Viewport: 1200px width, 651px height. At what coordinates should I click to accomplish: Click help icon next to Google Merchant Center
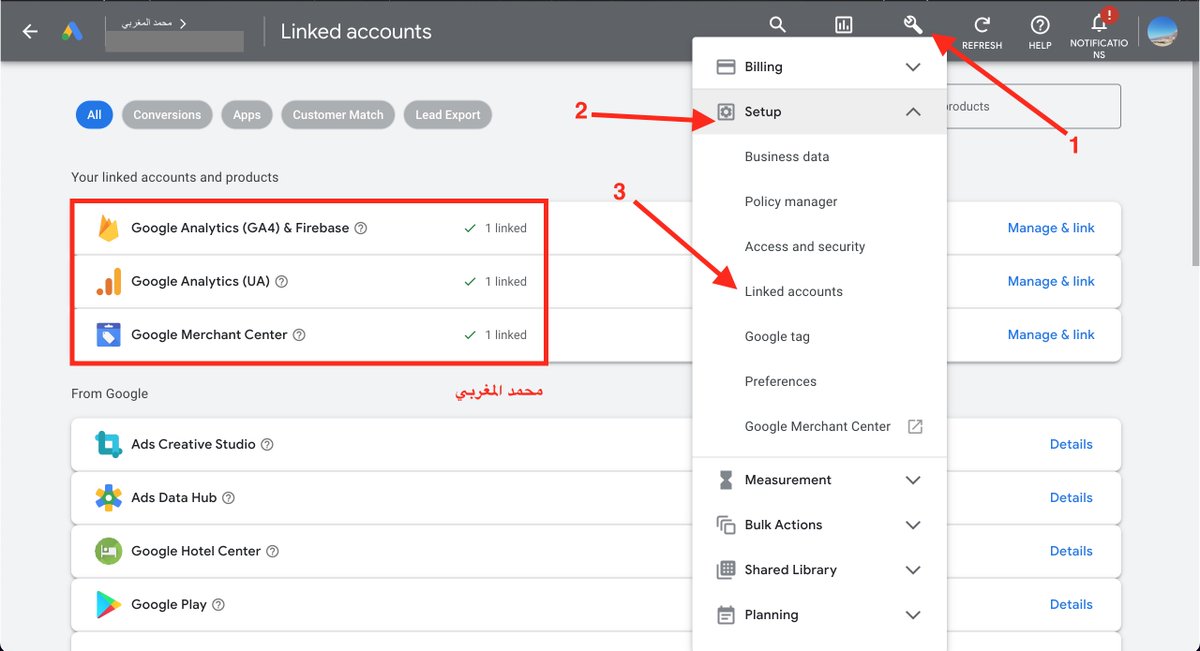pos(299,335)
